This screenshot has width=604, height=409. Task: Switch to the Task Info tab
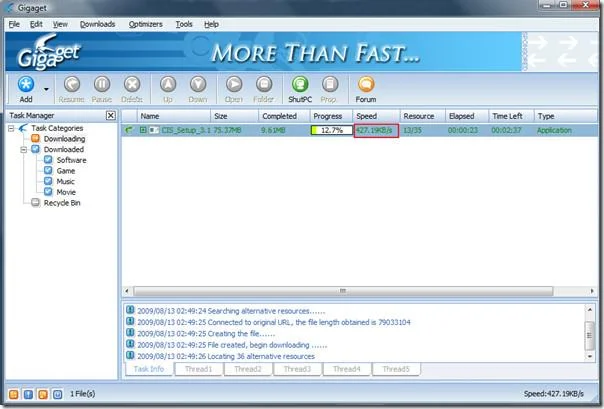tap(149, 369)
